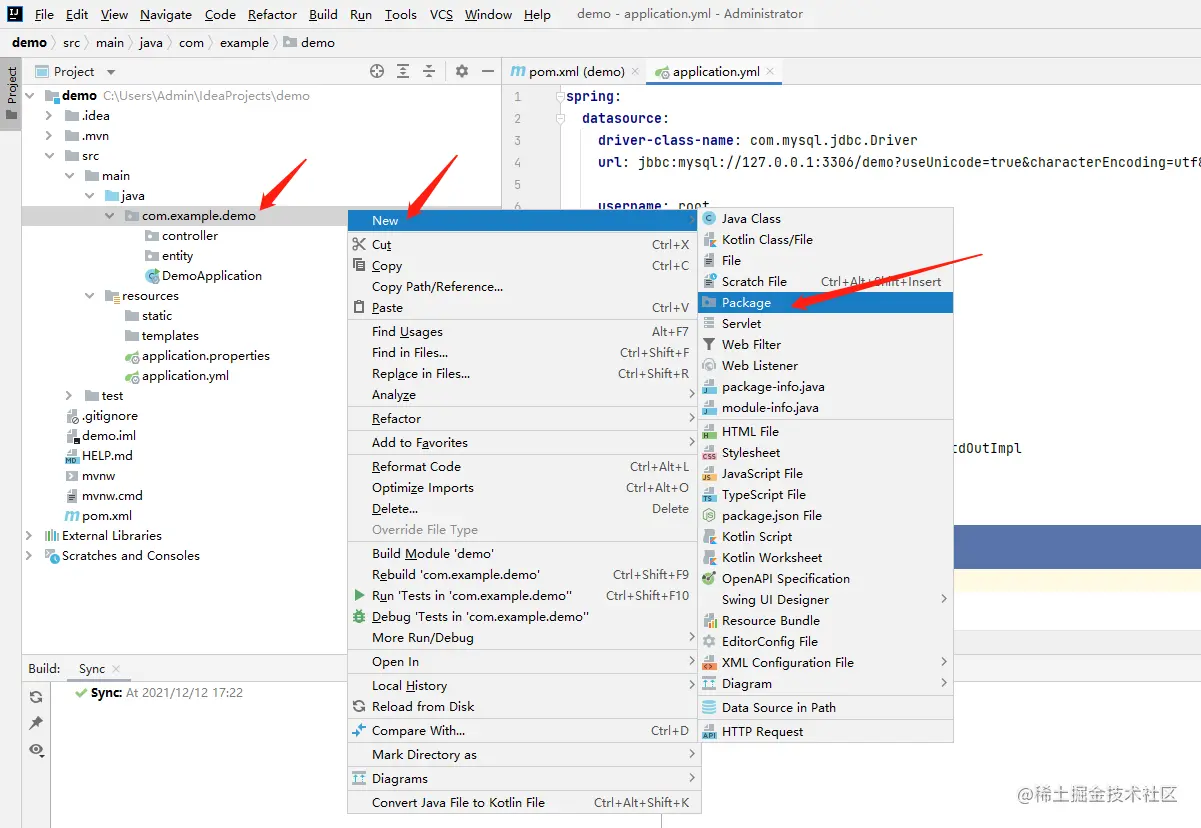1201x828 pixels.
Task: Select Find Usages in context menu
Action: [524, 331]
